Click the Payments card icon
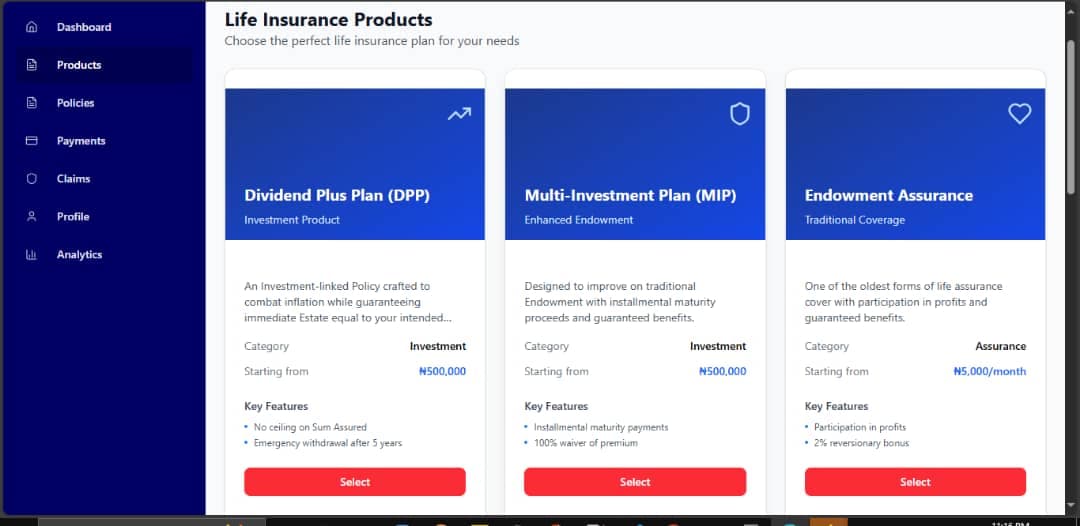Image resolution: width=1080 pixels, height=526 pixels. point(31,141)
